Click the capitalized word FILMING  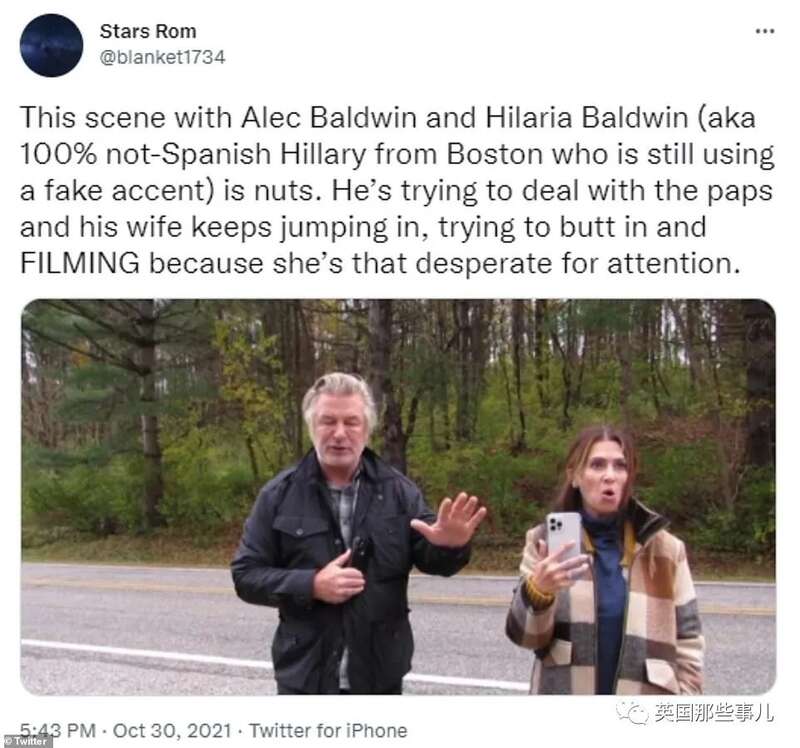(80, 263)
